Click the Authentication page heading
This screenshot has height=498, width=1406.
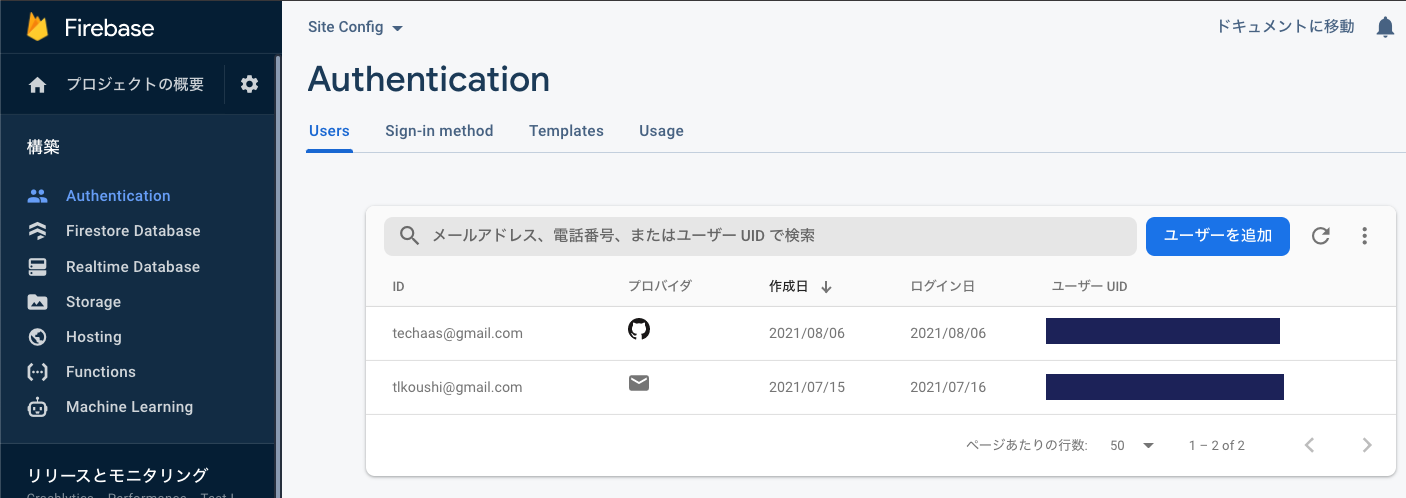point(429,79)
